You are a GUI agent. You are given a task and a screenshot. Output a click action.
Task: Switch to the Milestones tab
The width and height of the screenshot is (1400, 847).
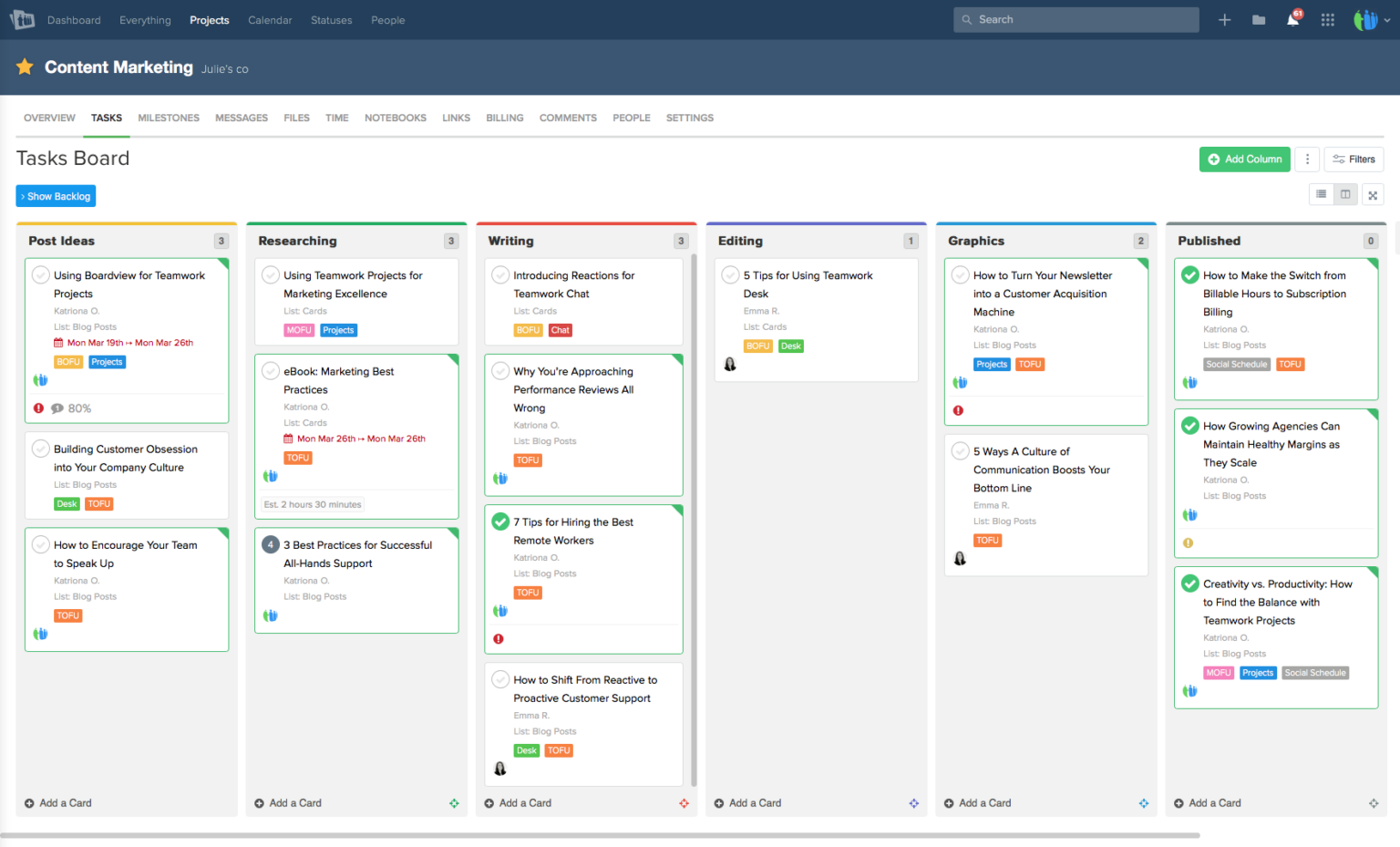click(169, 117)
